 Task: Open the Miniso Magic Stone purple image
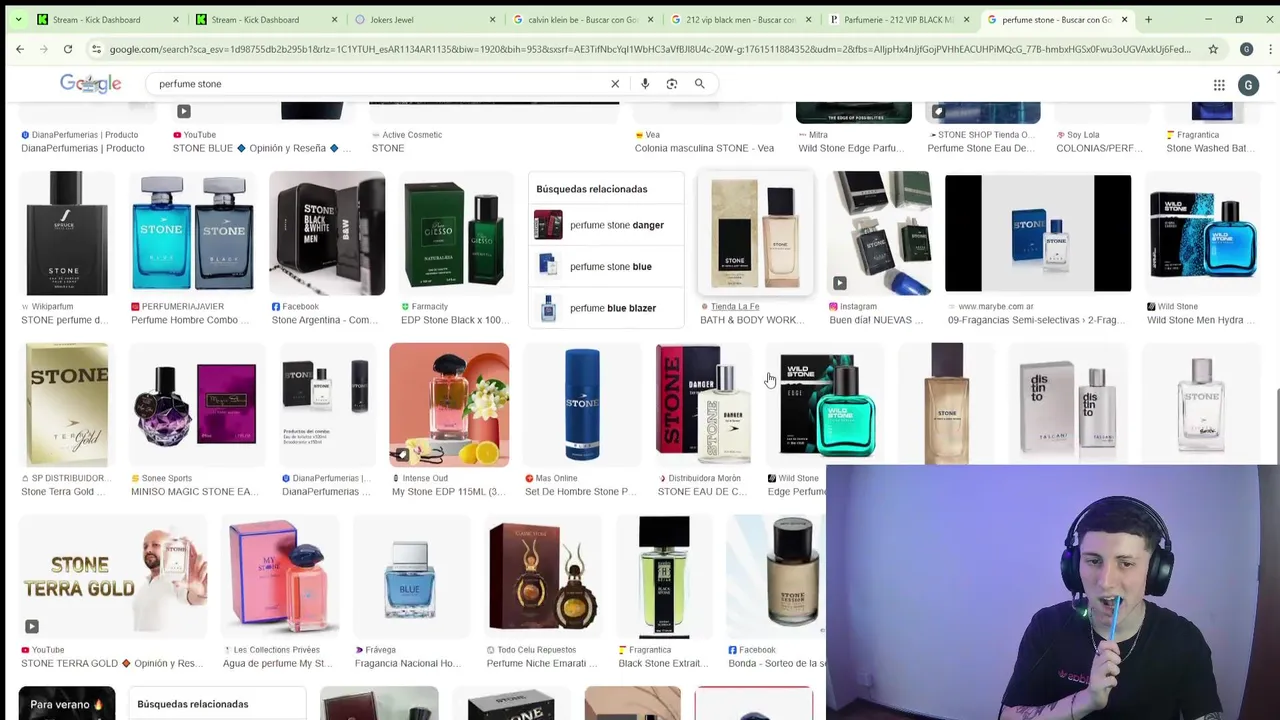[x=196, y=405]
